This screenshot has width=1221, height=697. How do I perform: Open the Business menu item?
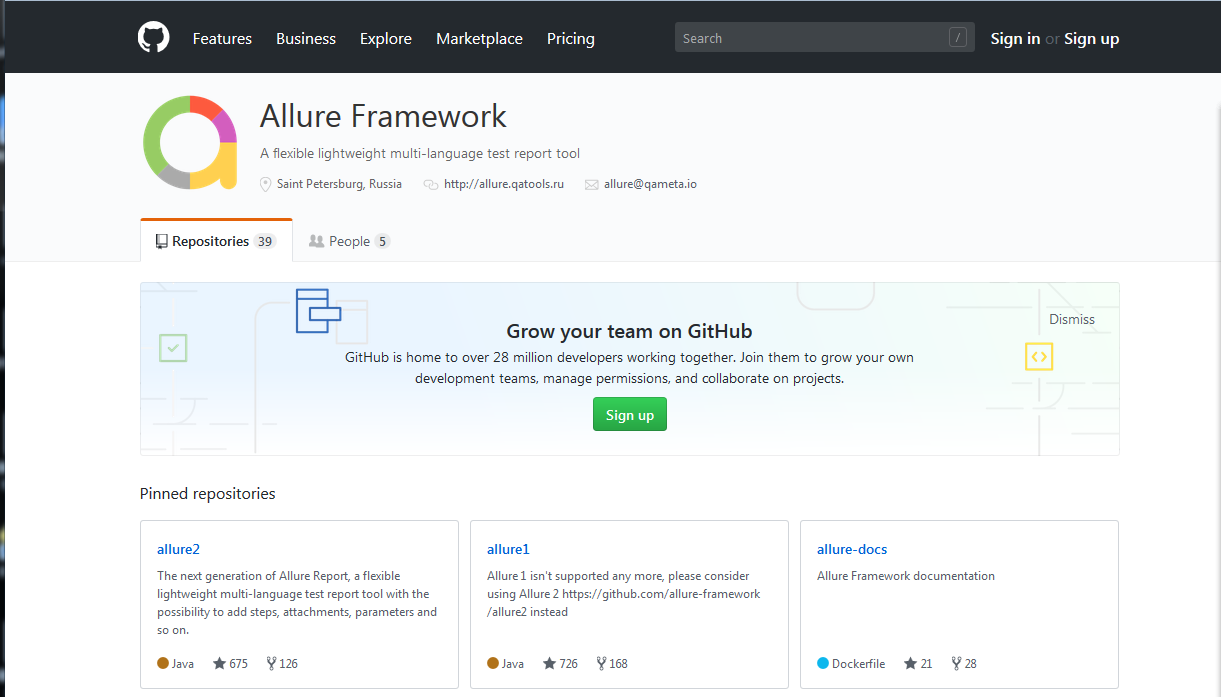click(x=306, y=38)
